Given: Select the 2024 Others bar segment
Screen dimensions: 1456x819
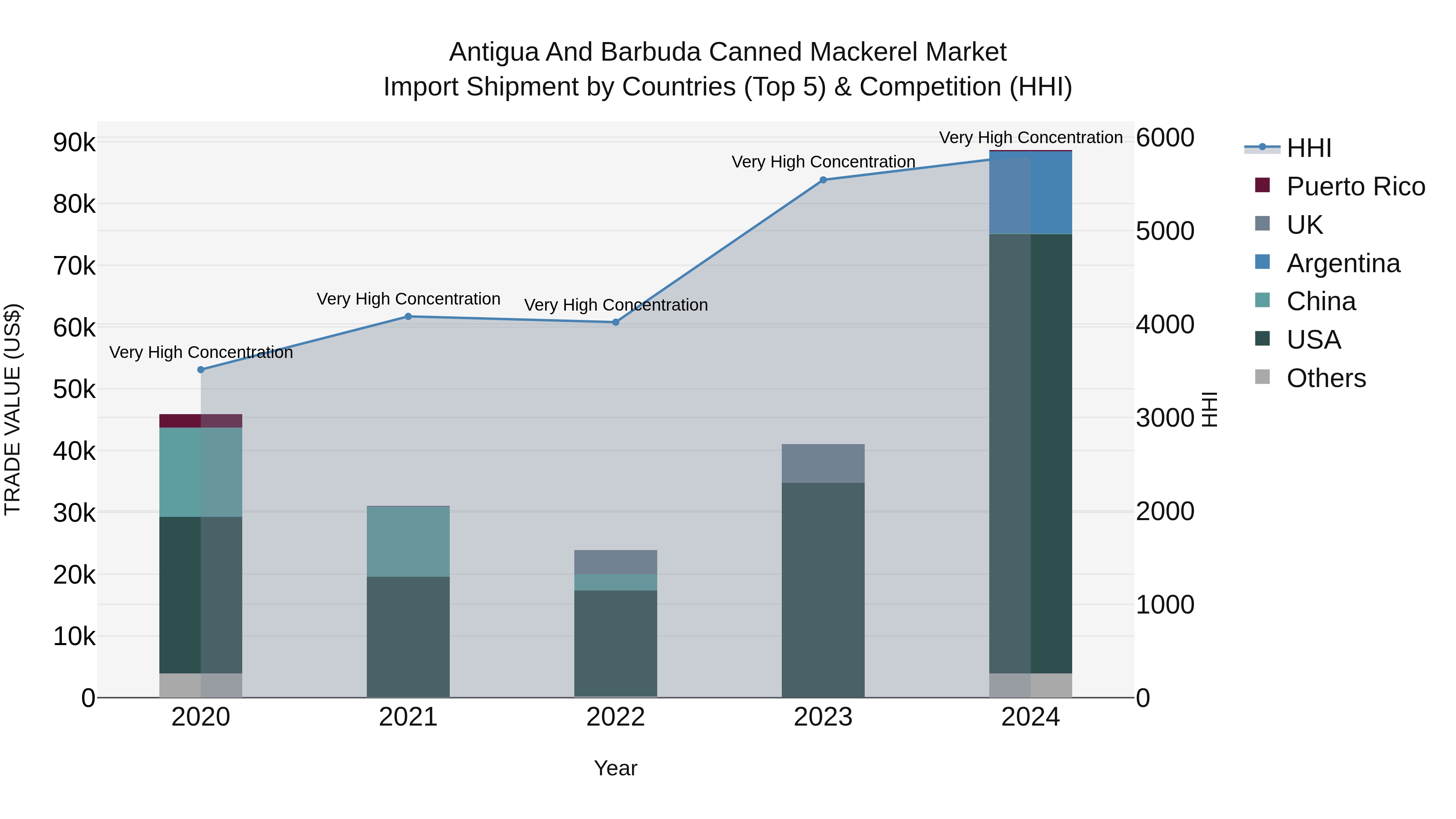Looking at the screenshot, I should pyautogui.click(x=1031, y=686).
